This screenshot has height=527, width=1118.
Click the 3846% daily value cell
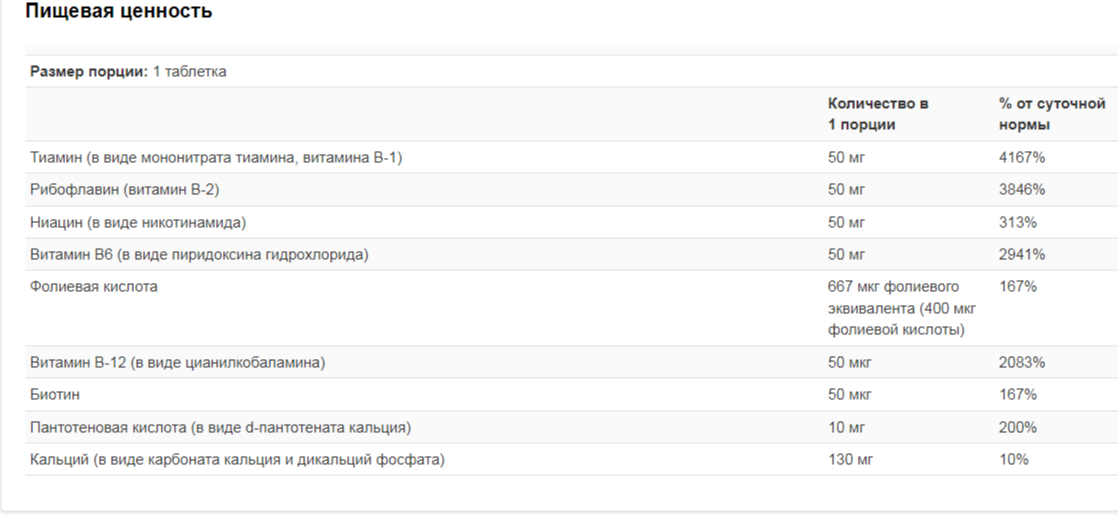(x=1022, y=190)
